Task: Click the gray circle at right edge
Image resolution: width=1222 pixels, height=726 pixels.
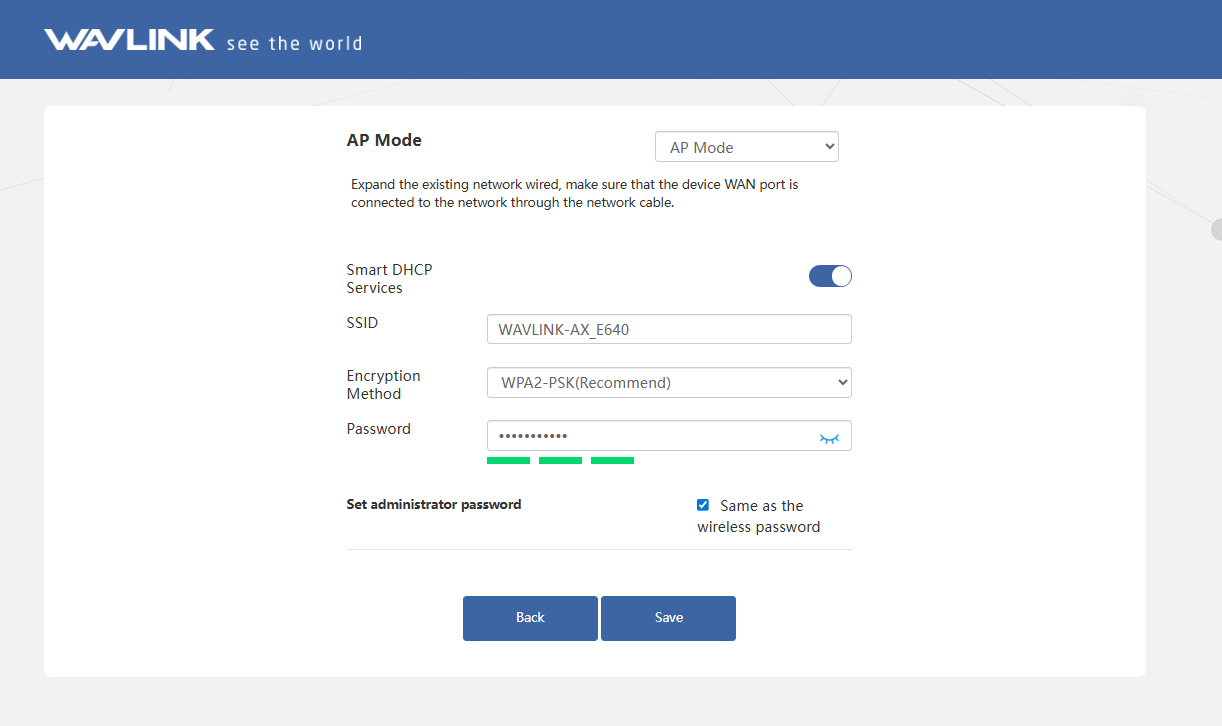Action: click(x=1217, y=229)
